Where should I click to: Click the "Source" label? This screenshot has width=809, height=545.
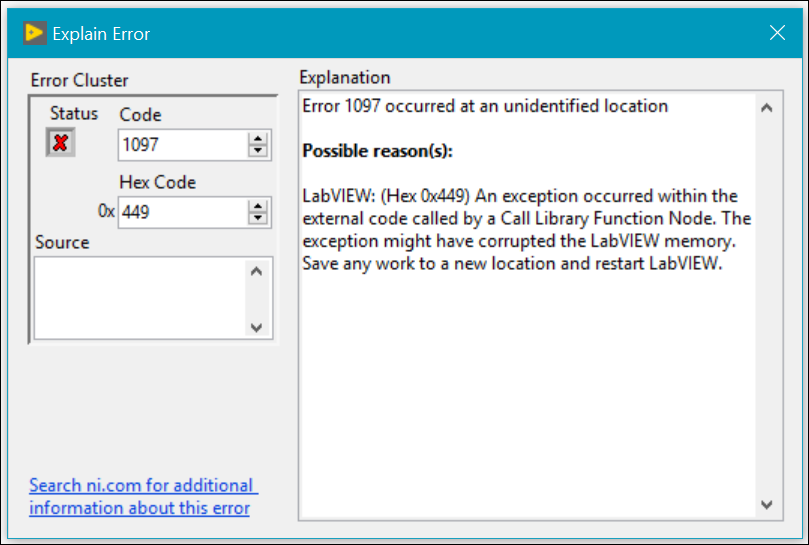point(62,243)
